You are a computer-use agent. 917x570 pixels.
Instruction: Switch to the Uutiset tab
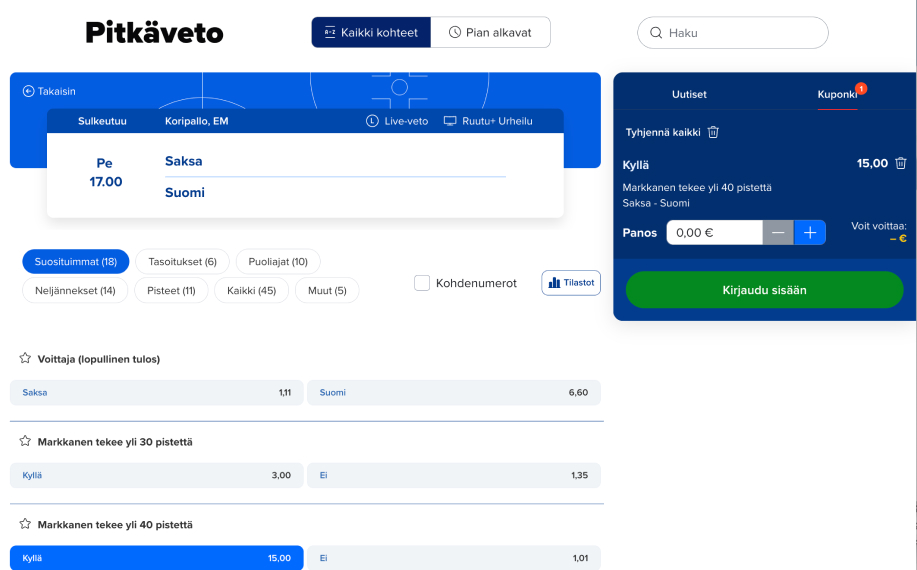689,94
